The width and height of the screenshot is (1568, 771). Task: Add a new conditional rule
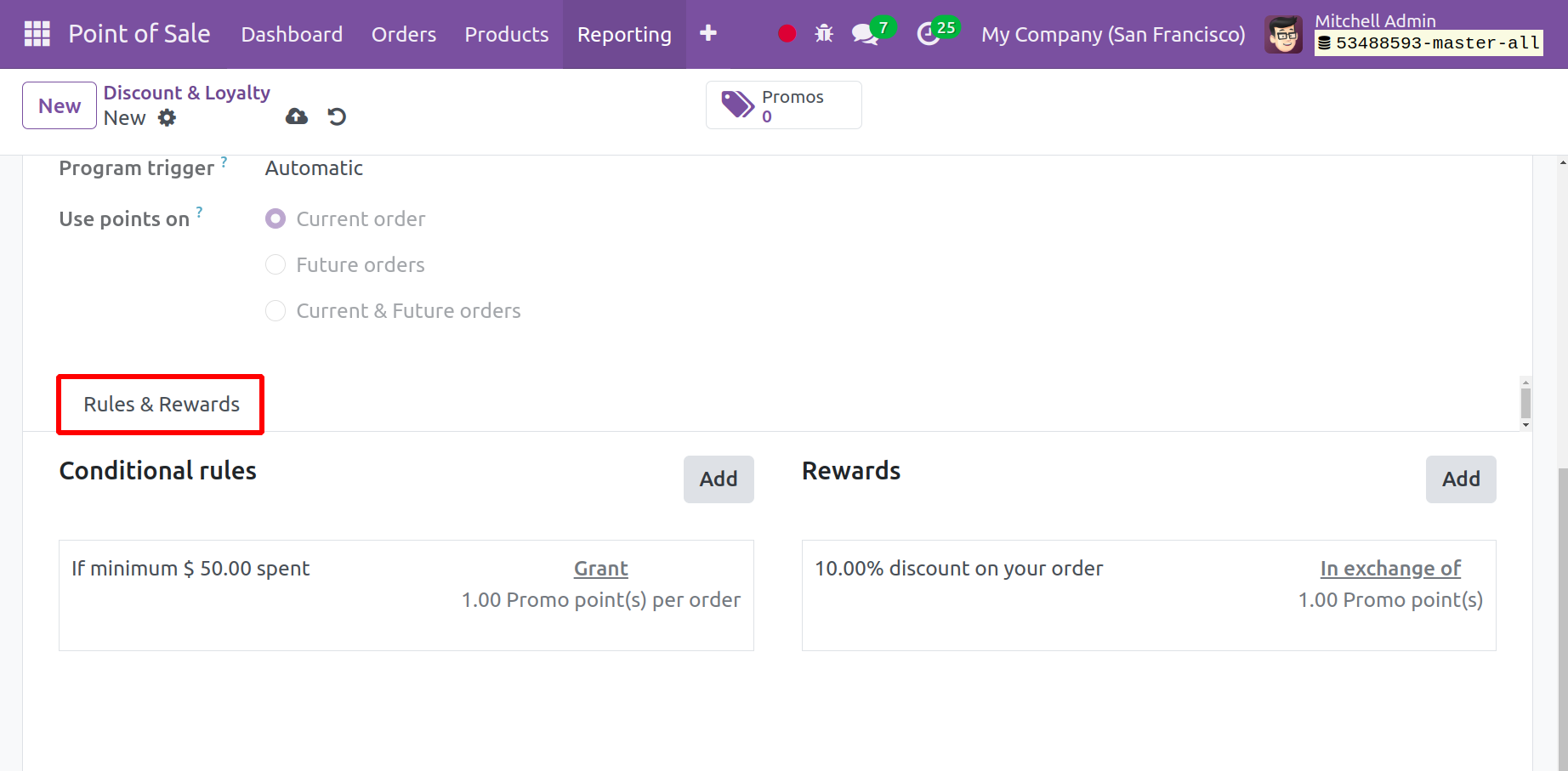coord(718,479)
